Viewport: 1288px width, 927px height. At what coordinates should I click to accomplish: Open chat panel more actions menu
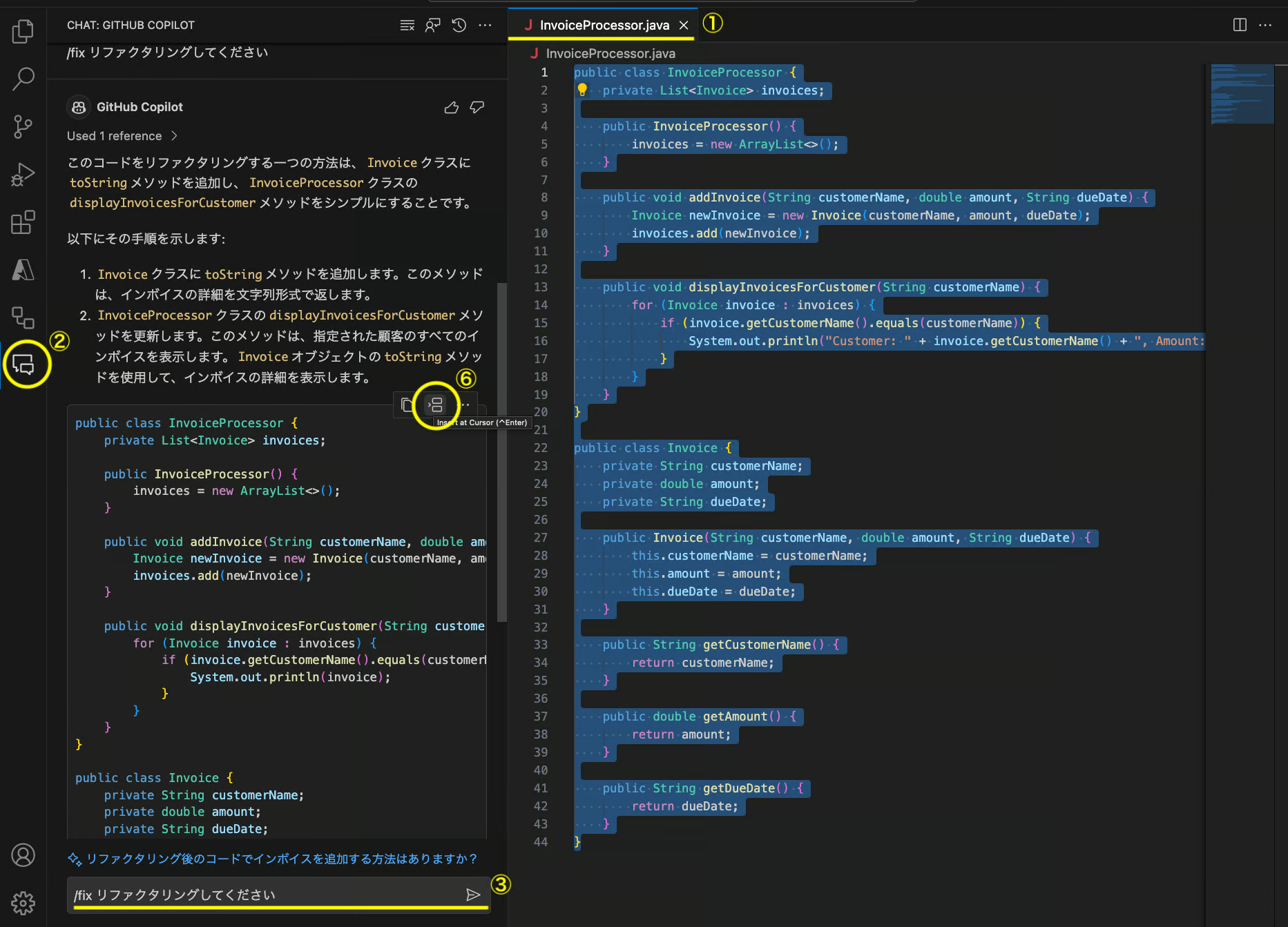coord(486,26)
